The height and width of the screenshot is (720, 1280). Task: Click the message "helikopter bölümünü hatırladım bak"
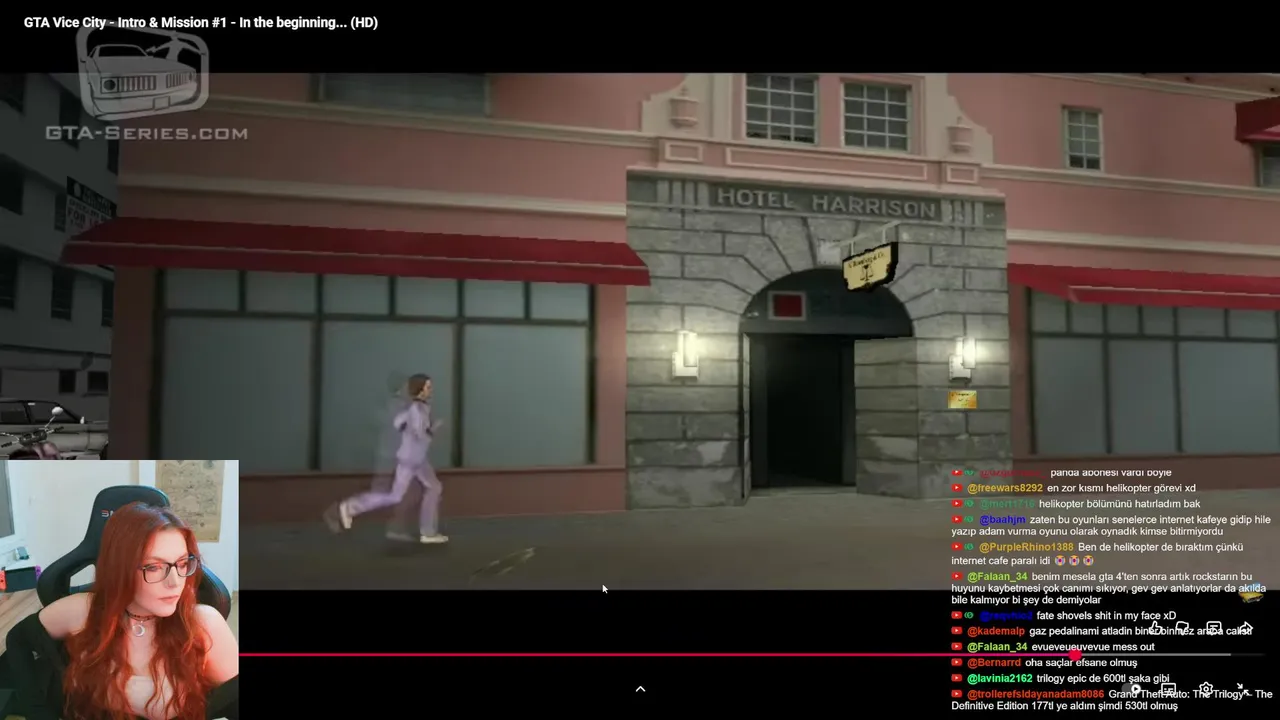(x=1119, y=504)
